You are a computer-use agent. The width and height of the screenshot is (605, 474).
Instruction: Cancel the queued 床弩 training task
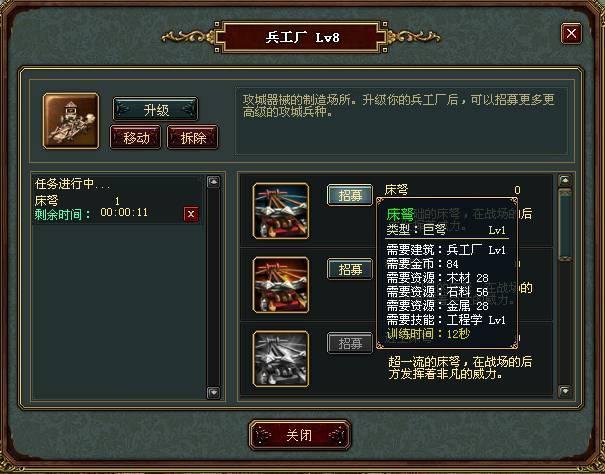click(x=191, y=214)
